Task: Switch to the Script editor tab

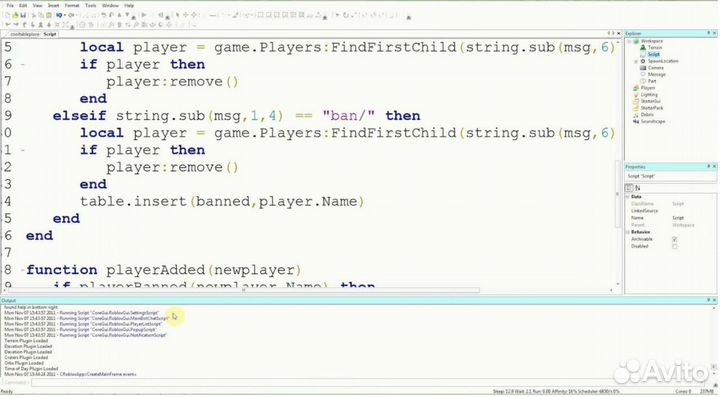Action: pyautogui.click(x=50, y=34)
